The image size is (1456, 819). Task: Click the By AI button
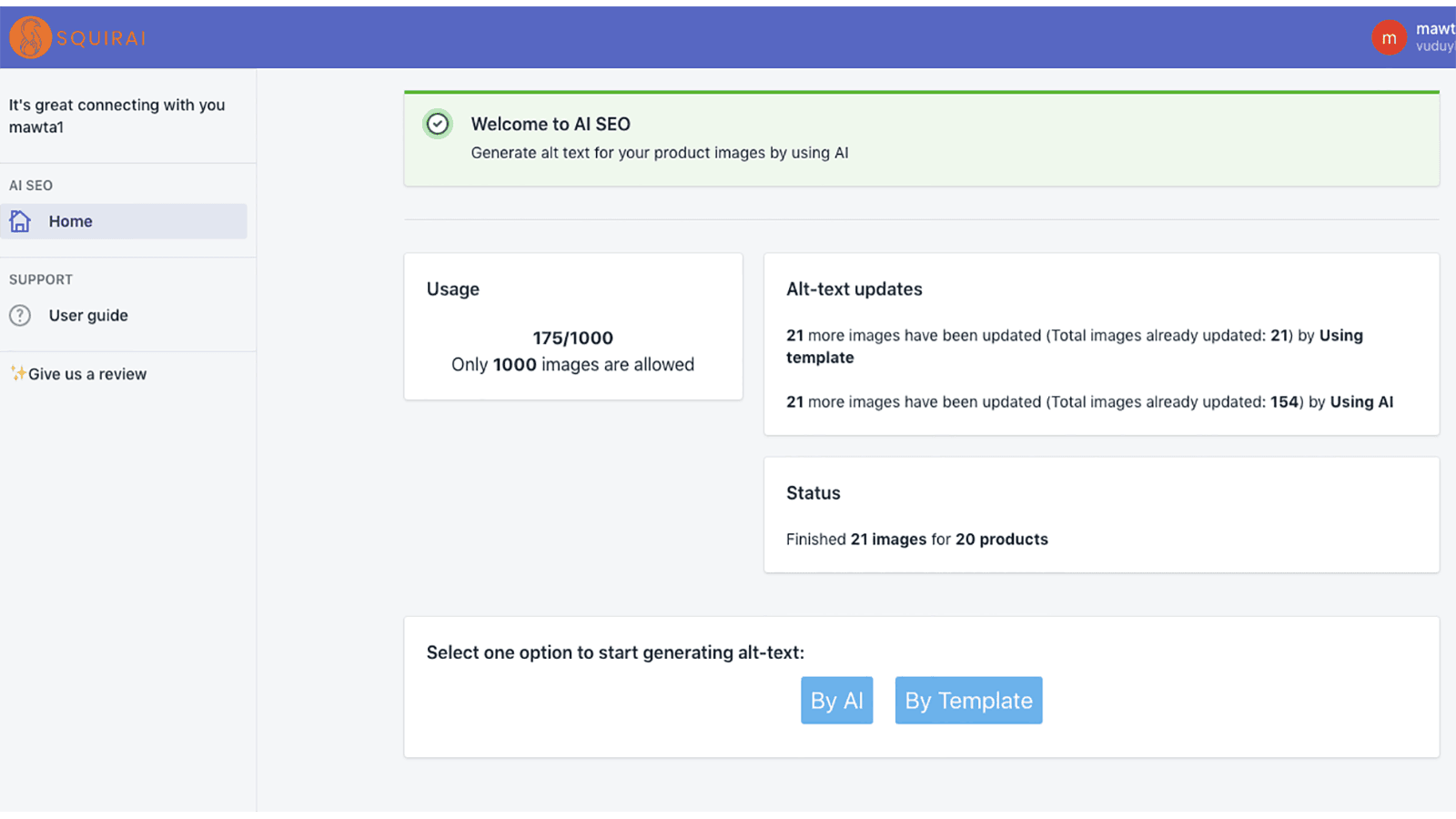[836, 700]
